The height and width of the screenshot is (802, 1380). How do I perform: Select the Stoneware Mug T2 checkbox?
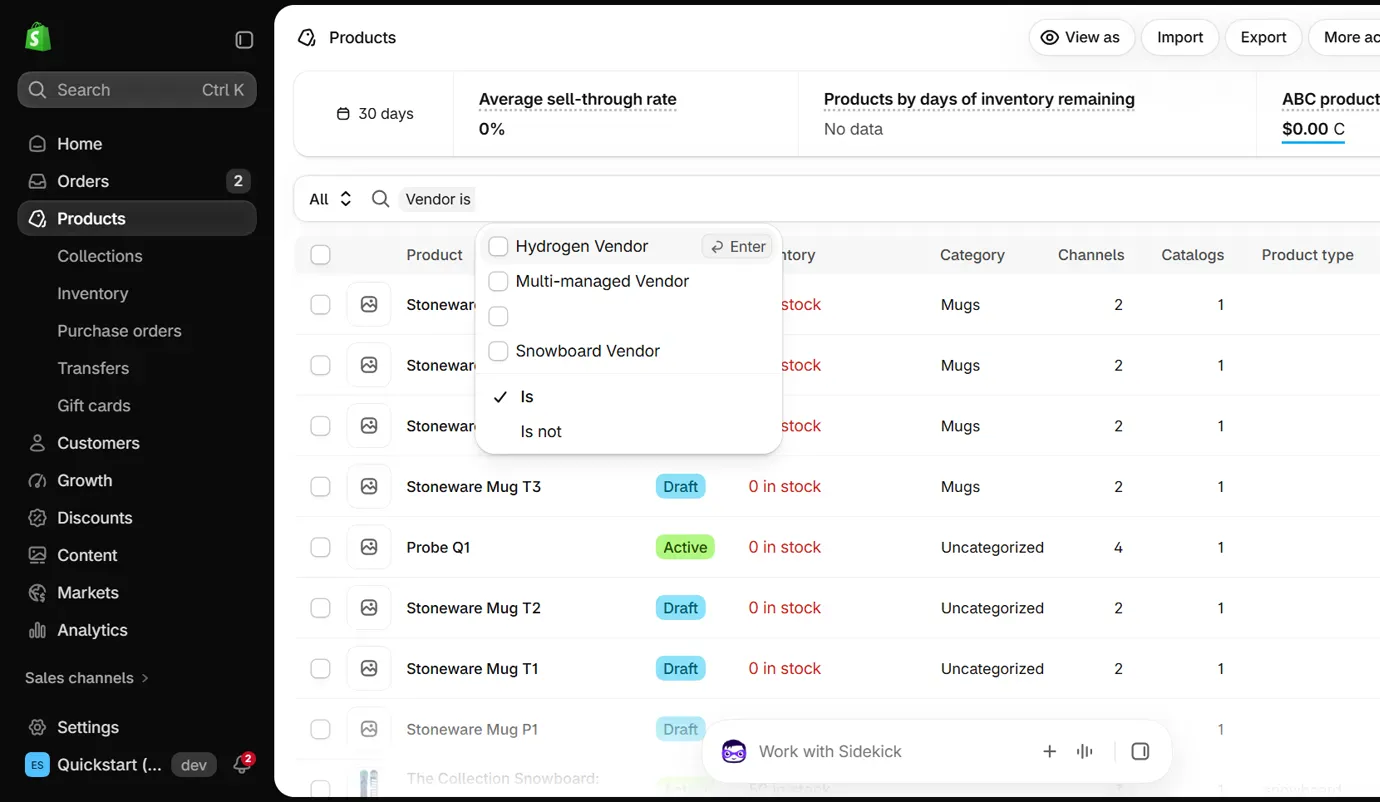[320, 608]
